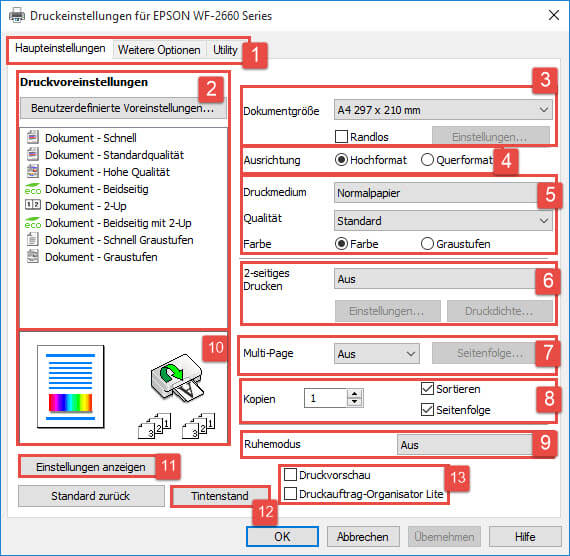The height and width of the screenshot is (556, 570).
Task: Enable the Randlos checkbox
Action: pyautogui.click(x=341, y=137)
